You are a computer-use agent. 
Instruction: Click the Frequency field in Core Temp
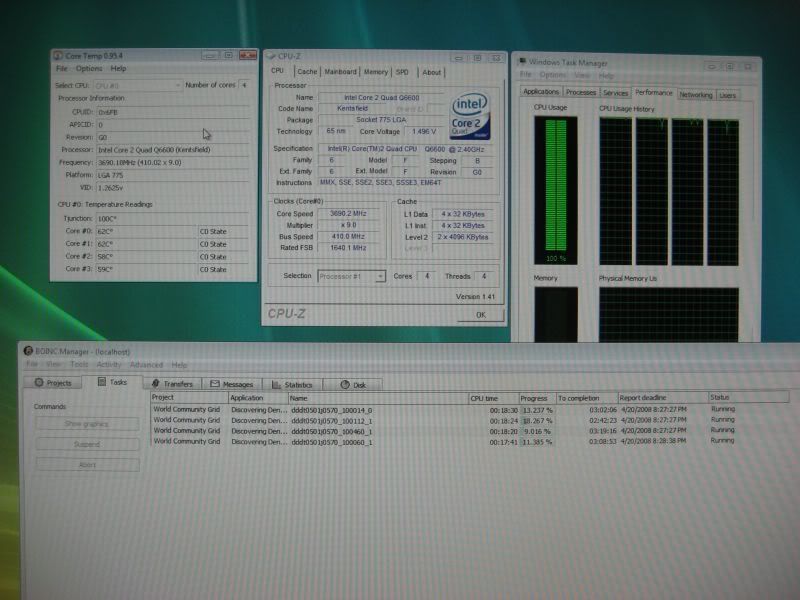[172, 163]
